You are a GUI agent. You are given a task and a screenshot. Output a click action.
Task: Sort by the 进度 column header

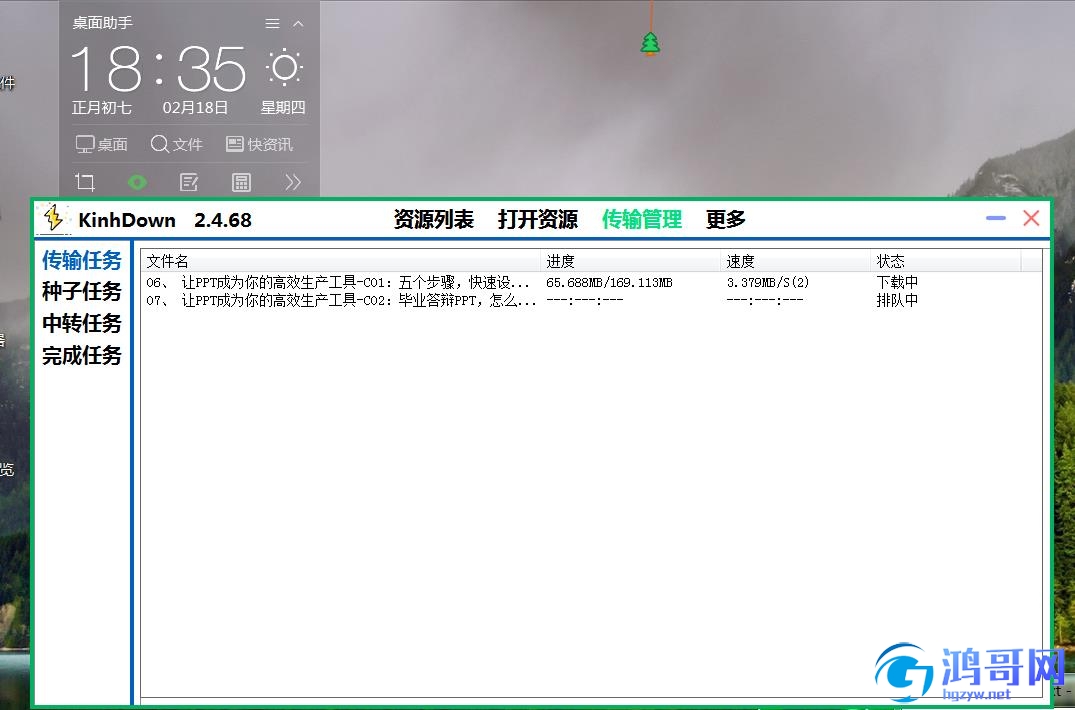(x=631, y=261)
